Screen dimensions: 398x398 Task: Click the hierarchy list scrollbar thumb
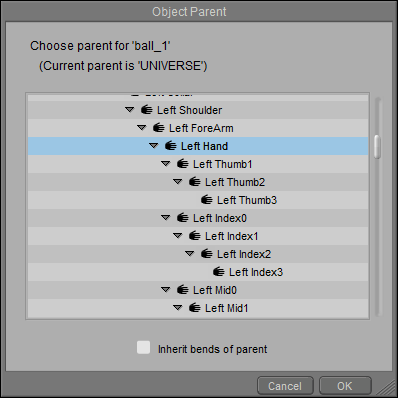[x=377, y=147]
